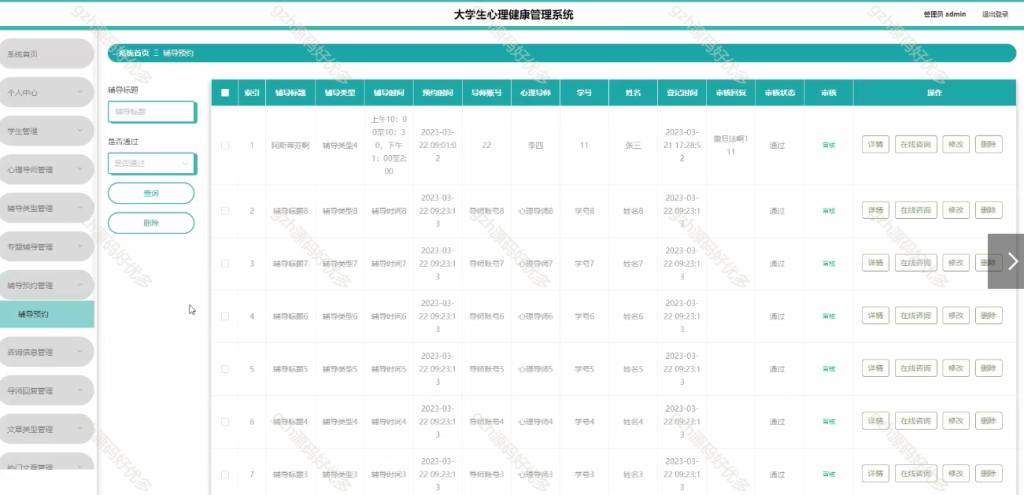The image size is (1024, 495).
Task: Expand 心理导师管理 sidebar menu
Action: [x=47, y=170]
